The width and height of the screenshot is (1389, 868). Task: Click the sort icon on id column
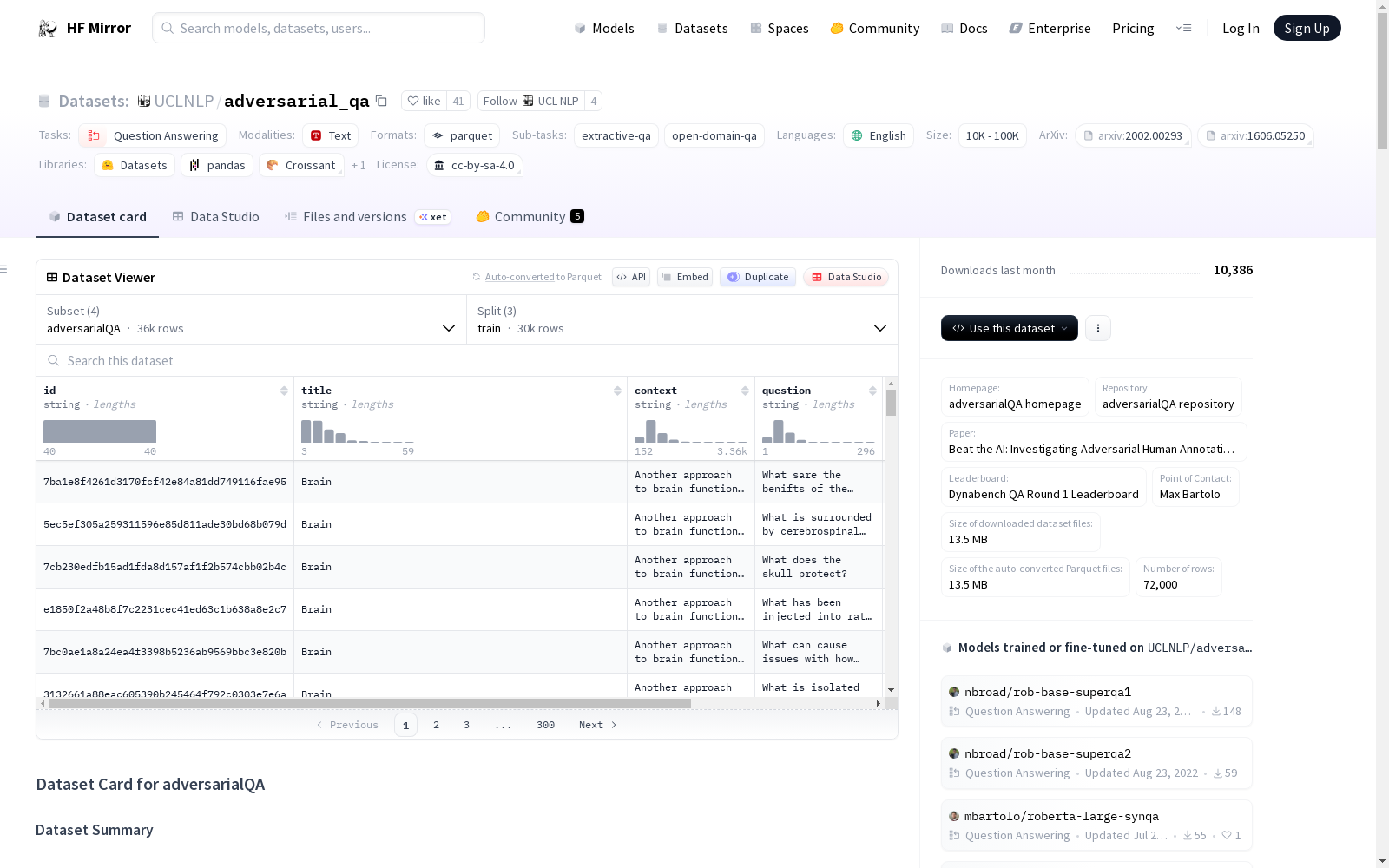tap(284, 391)
